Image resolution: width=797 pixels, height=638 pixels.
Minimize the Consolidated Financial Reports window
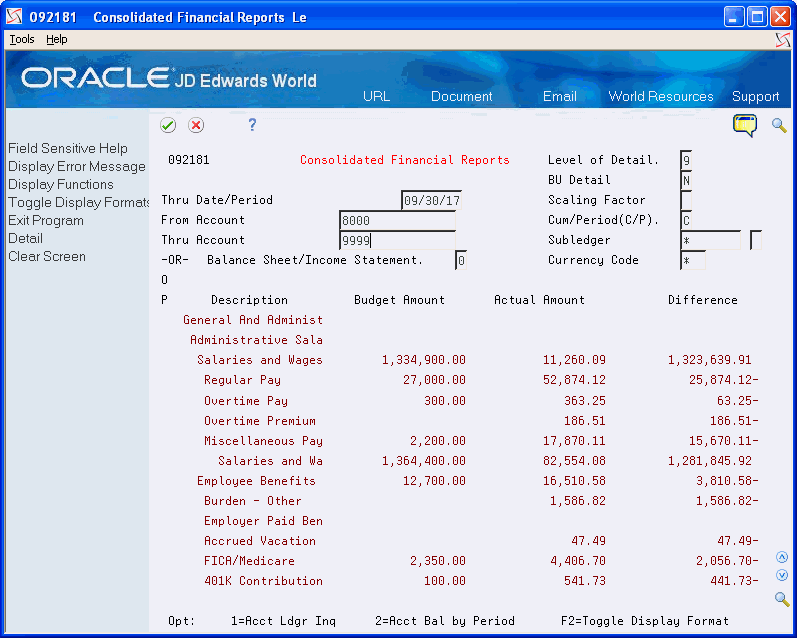pos(733,17)
